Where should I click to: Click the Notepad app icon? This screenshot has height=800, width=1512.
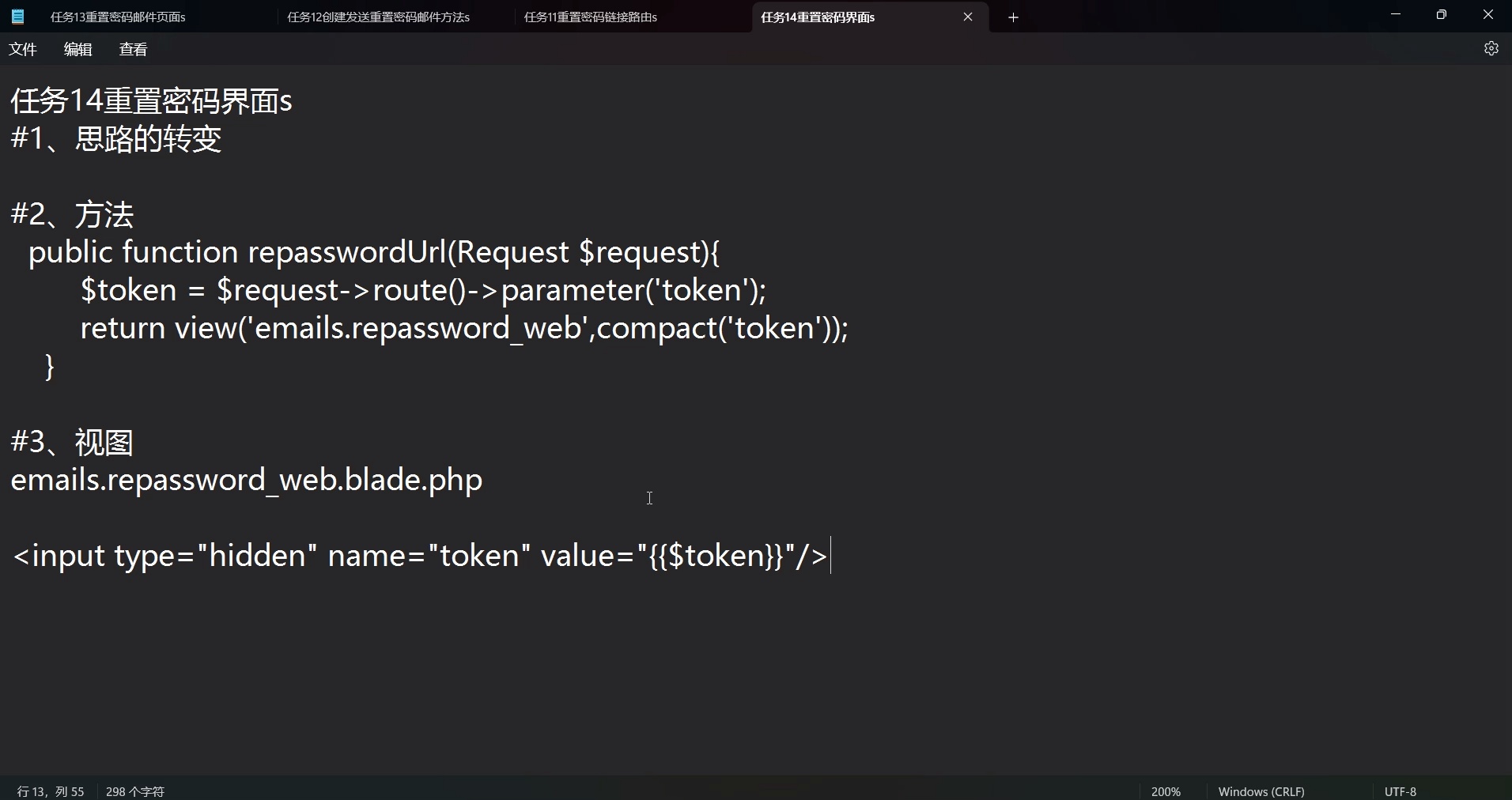coord(17,16)
